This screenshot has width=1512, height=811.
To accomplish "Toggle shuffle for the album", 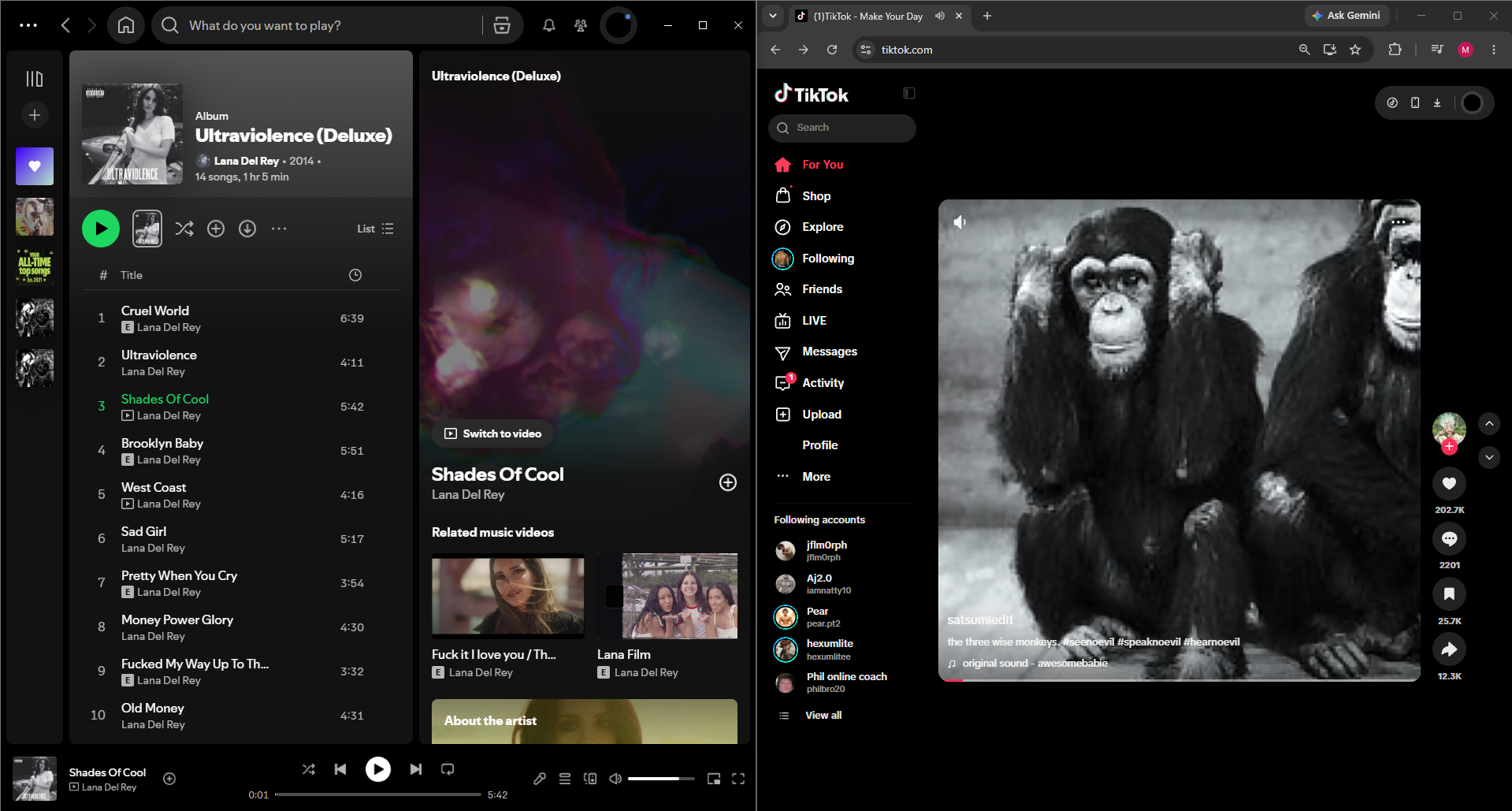I will point(184,229).
